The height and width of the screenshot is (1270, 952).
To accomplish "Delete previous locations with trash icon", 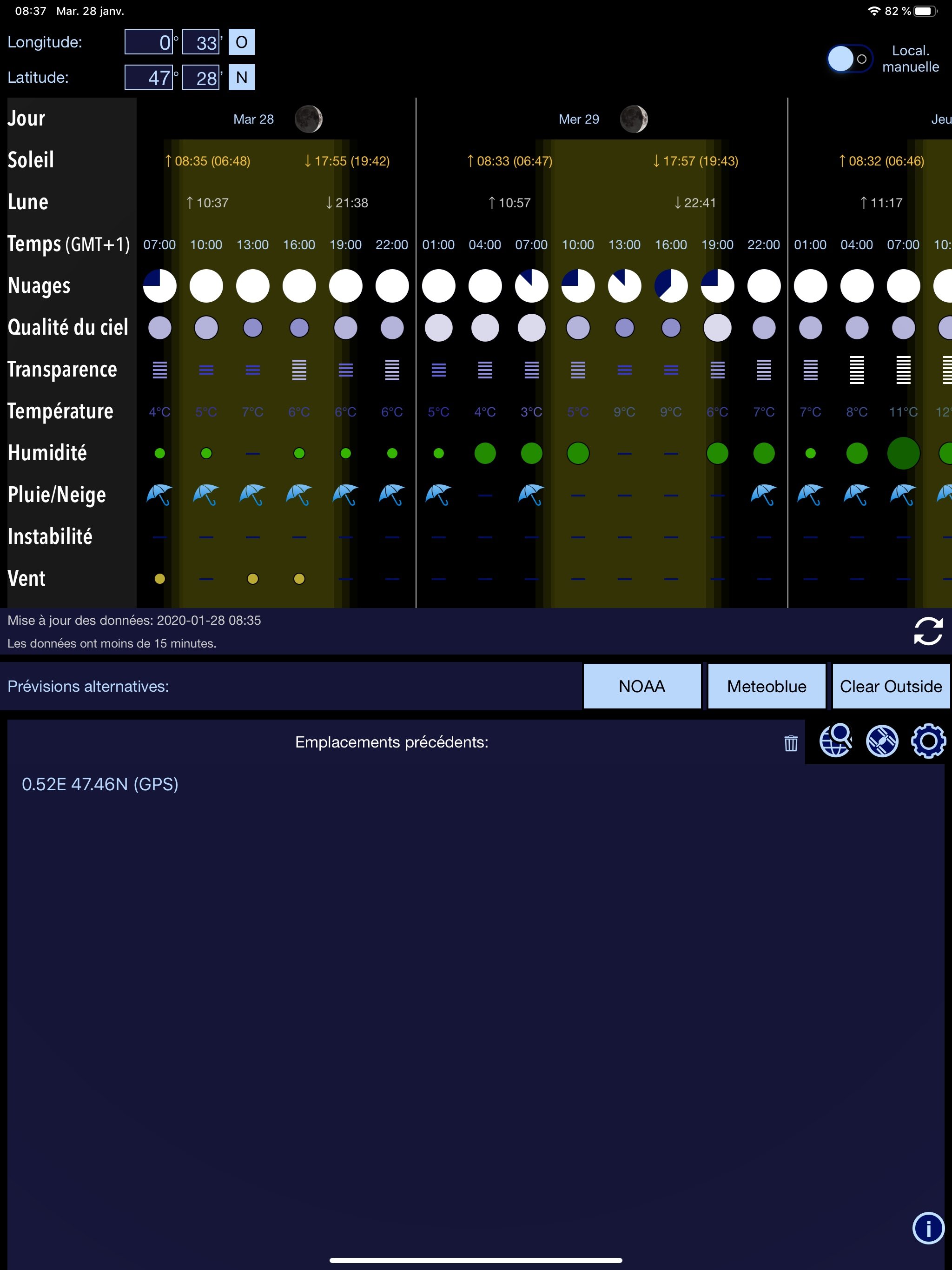I will click(x=791, y=743).
